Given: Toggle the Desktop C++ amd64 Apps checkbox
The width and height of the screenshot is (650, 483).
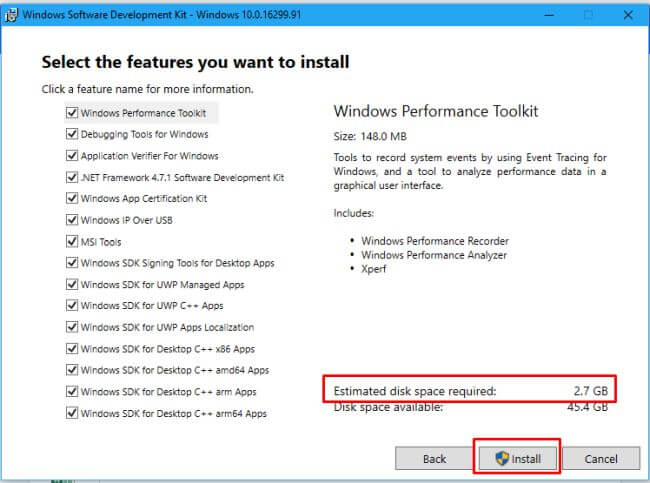Looking at the screenshot, I should (72, 370).
